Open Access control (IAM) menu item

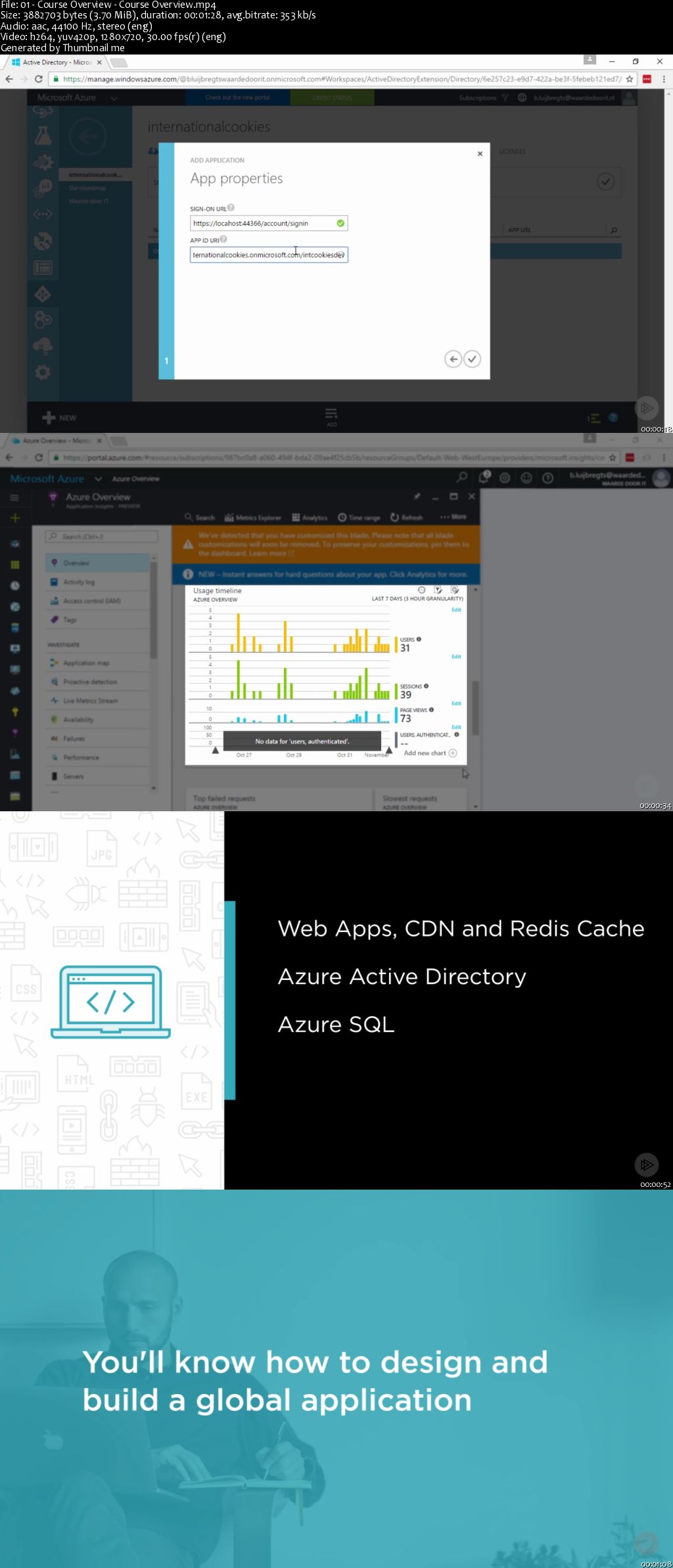tap(97, 601)
